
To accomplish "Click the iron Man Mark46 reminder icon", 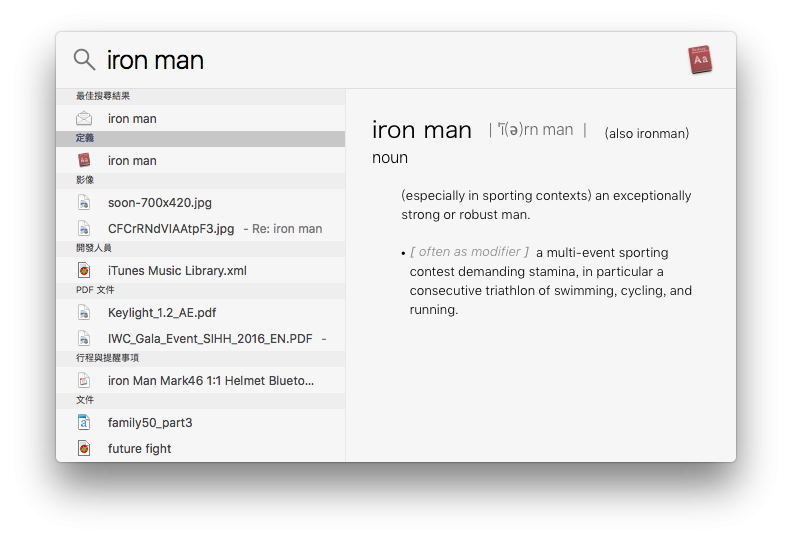I will tap(84, 381).
